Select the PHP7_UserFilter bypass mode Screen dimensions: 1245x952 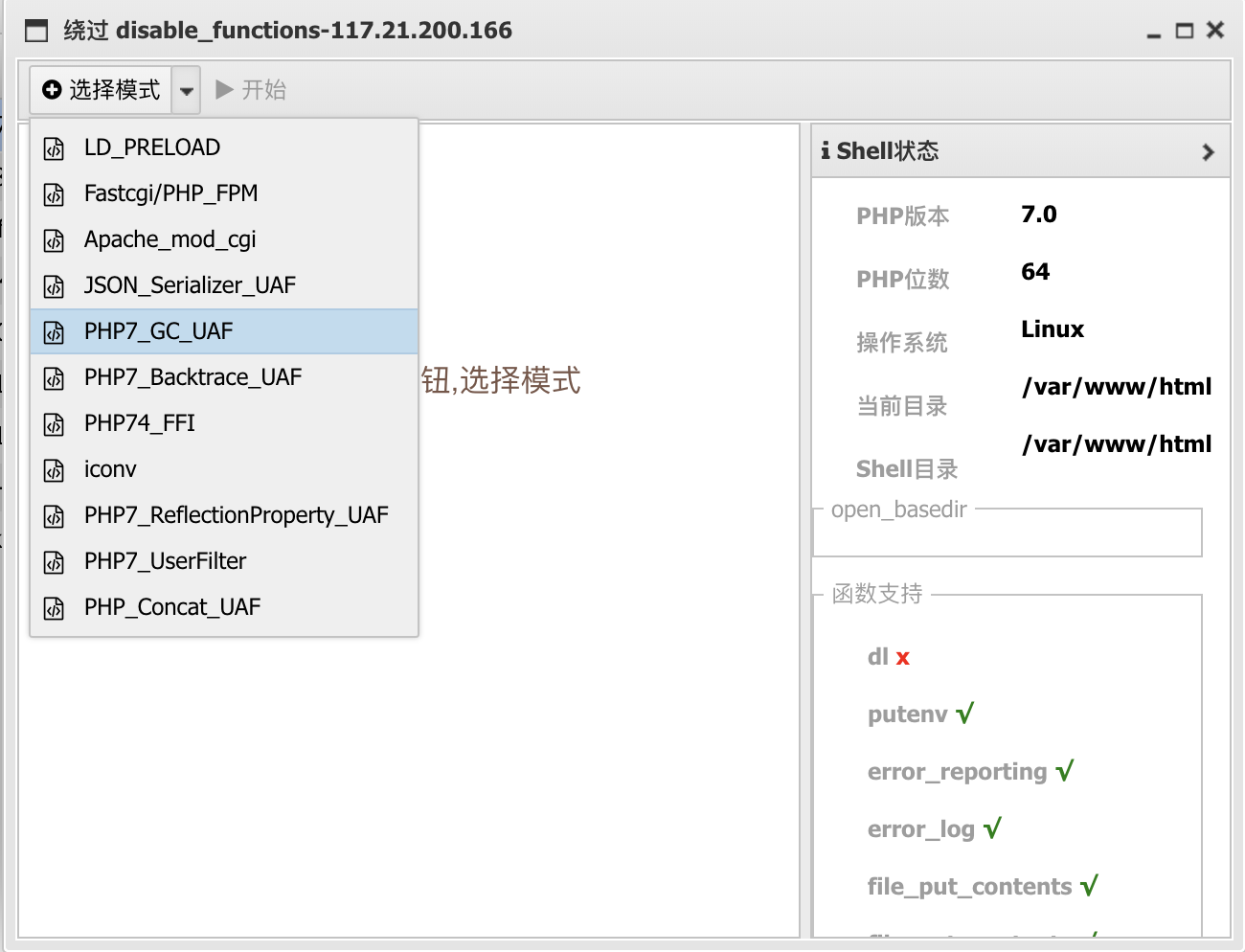pyautogui.click(x=165, y=561)
